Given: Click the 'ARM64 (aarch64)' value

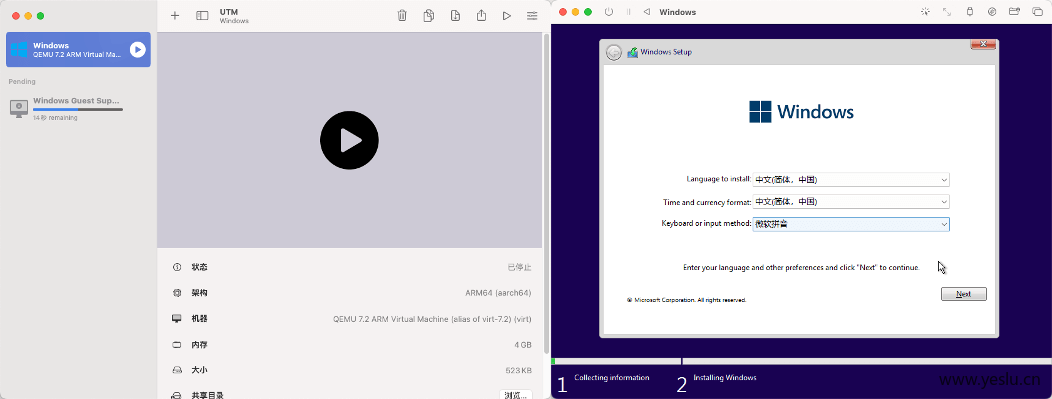Looking at the screenshot, I should 498,293.
